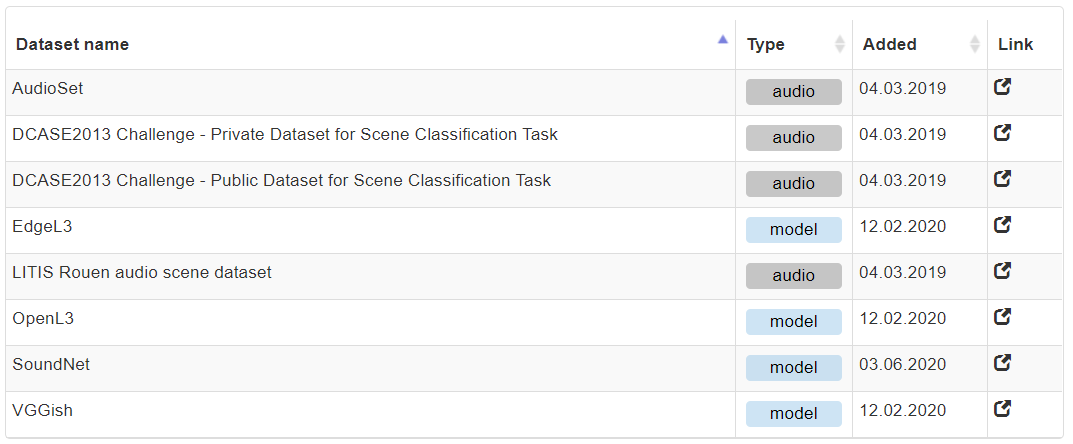Open external link for OpenL3
The height and width of the screenshot is (444, 1073).
[x=1002, y=317]
